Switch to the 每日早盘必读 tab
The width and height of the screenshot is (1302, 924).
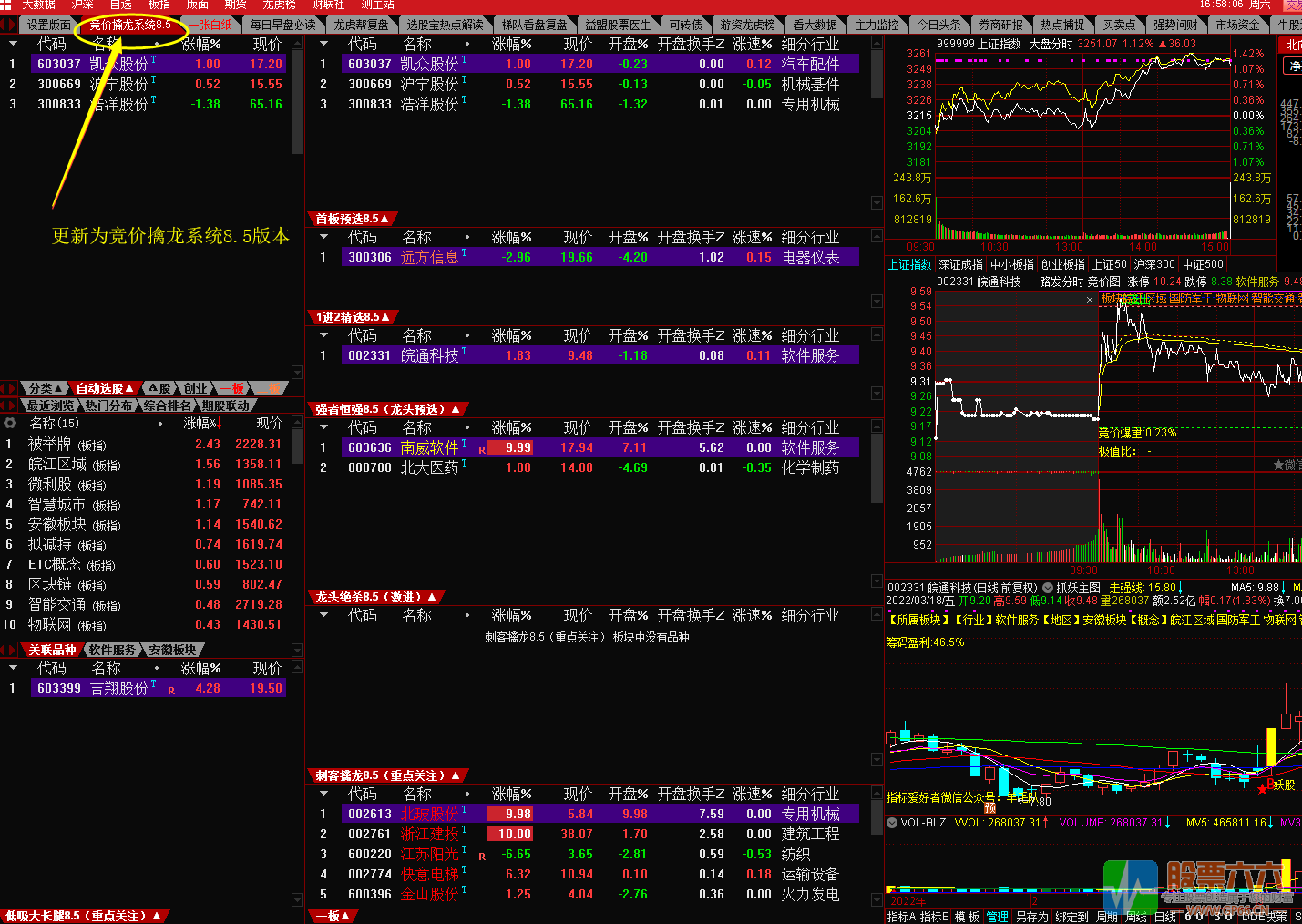[282, 25]
